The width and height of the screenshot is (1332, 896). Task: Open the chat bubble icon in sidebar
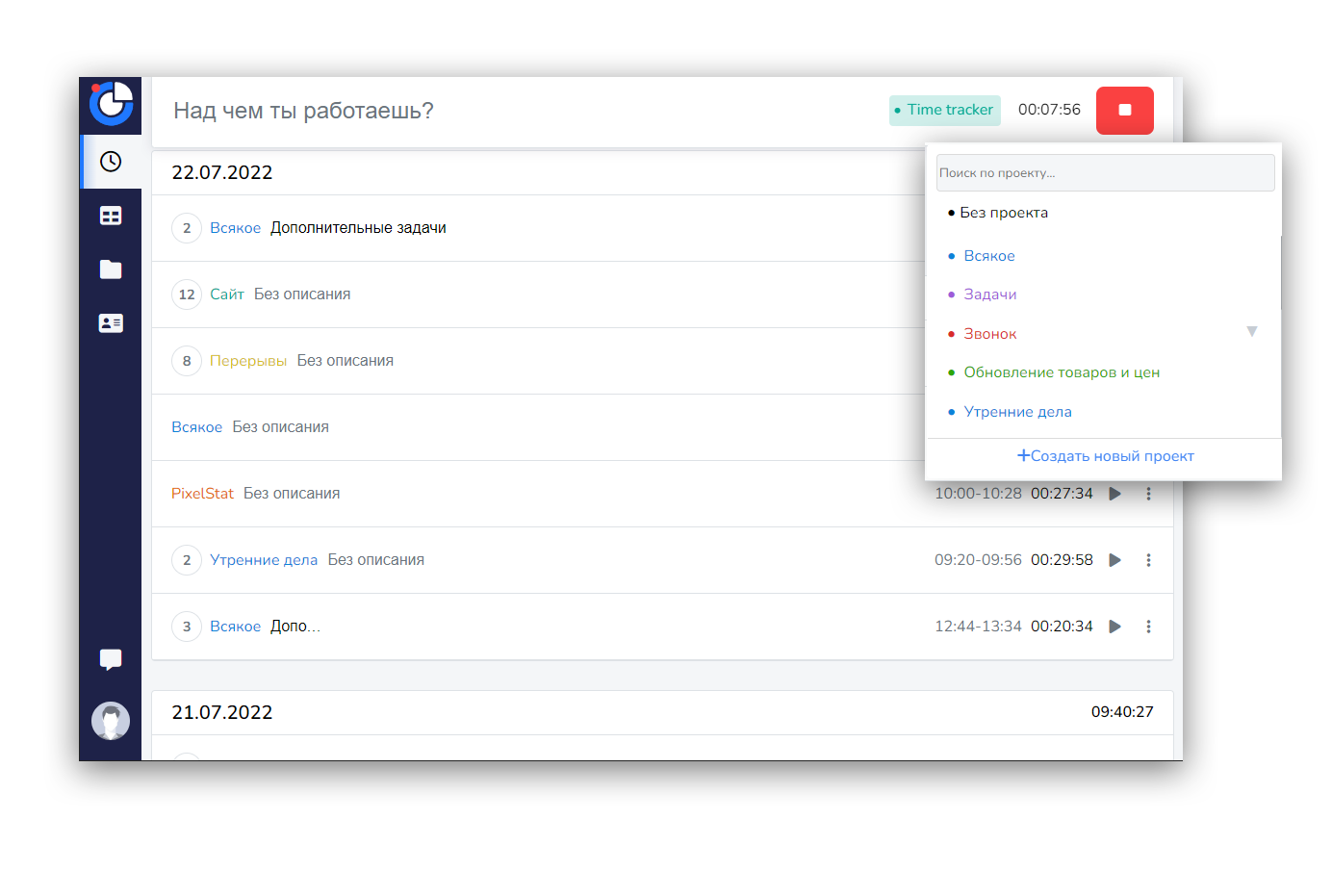tap(111, 659)
